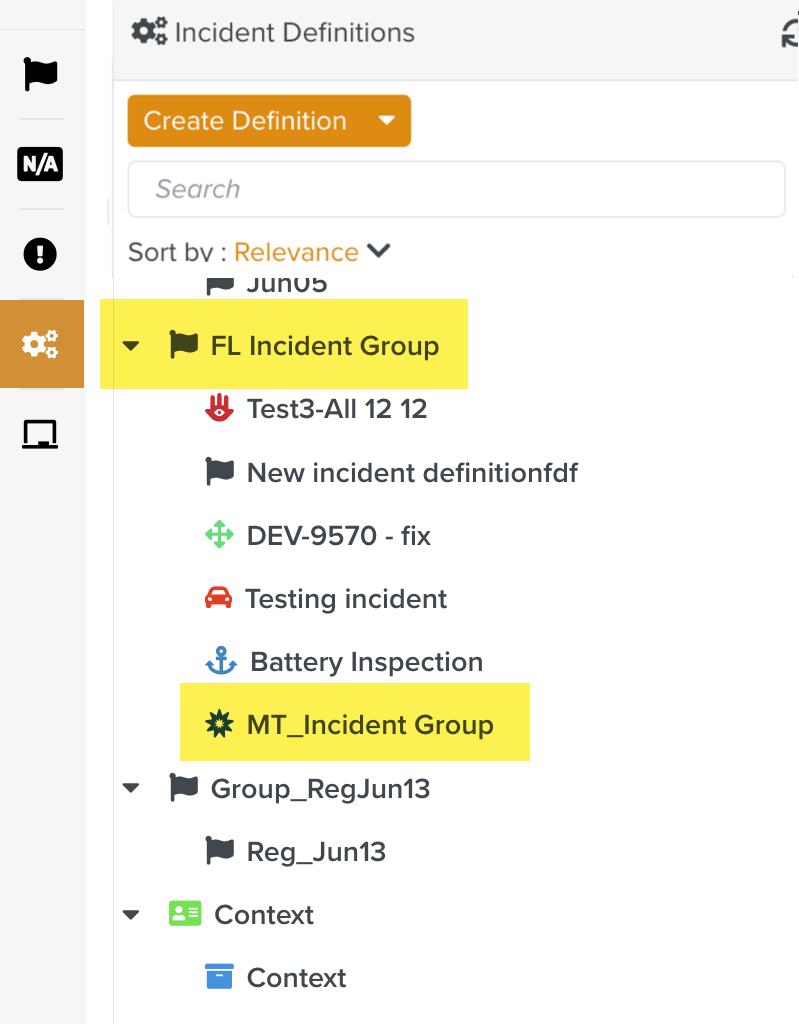Open the exclamation alert sidebar icon
Screen dimensions: 799x1024
click(x=41, y=255)
